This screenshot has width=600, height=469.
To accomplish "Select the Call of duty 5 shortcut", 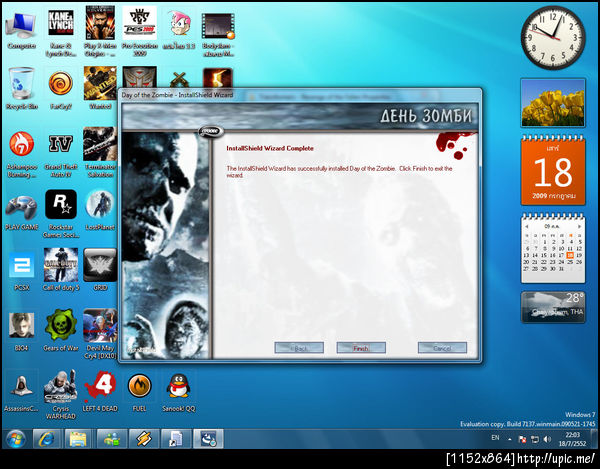I will coord(61,270).
